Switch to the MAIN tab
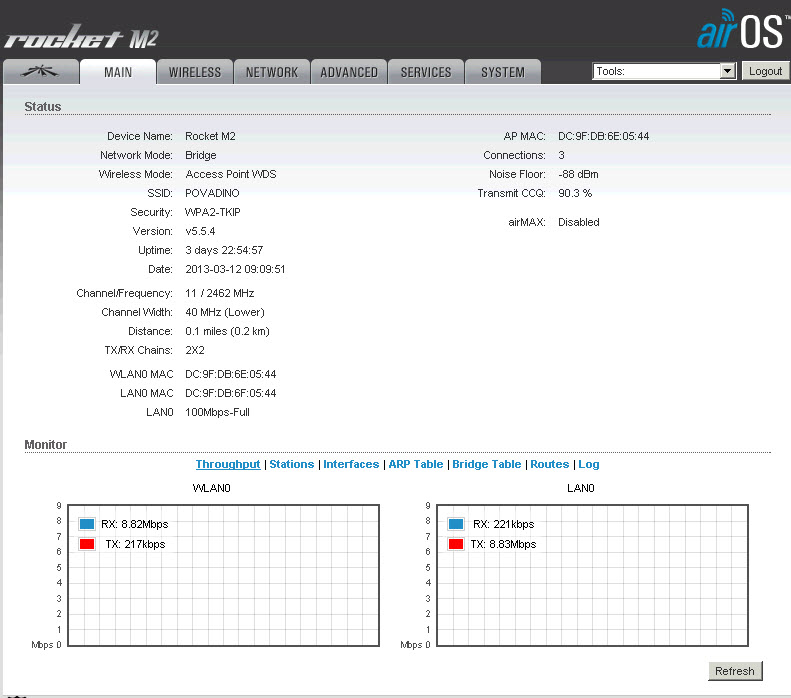The image size is (791, 698). 118,72
